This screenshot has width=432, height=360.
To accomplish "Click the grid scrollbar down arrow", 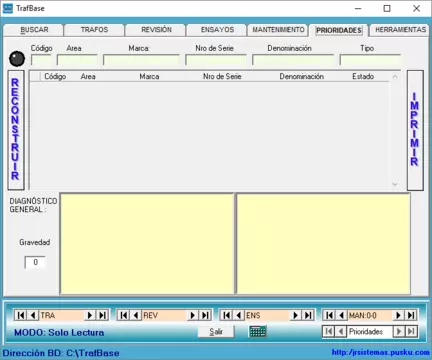I will [x=395, y=184].
